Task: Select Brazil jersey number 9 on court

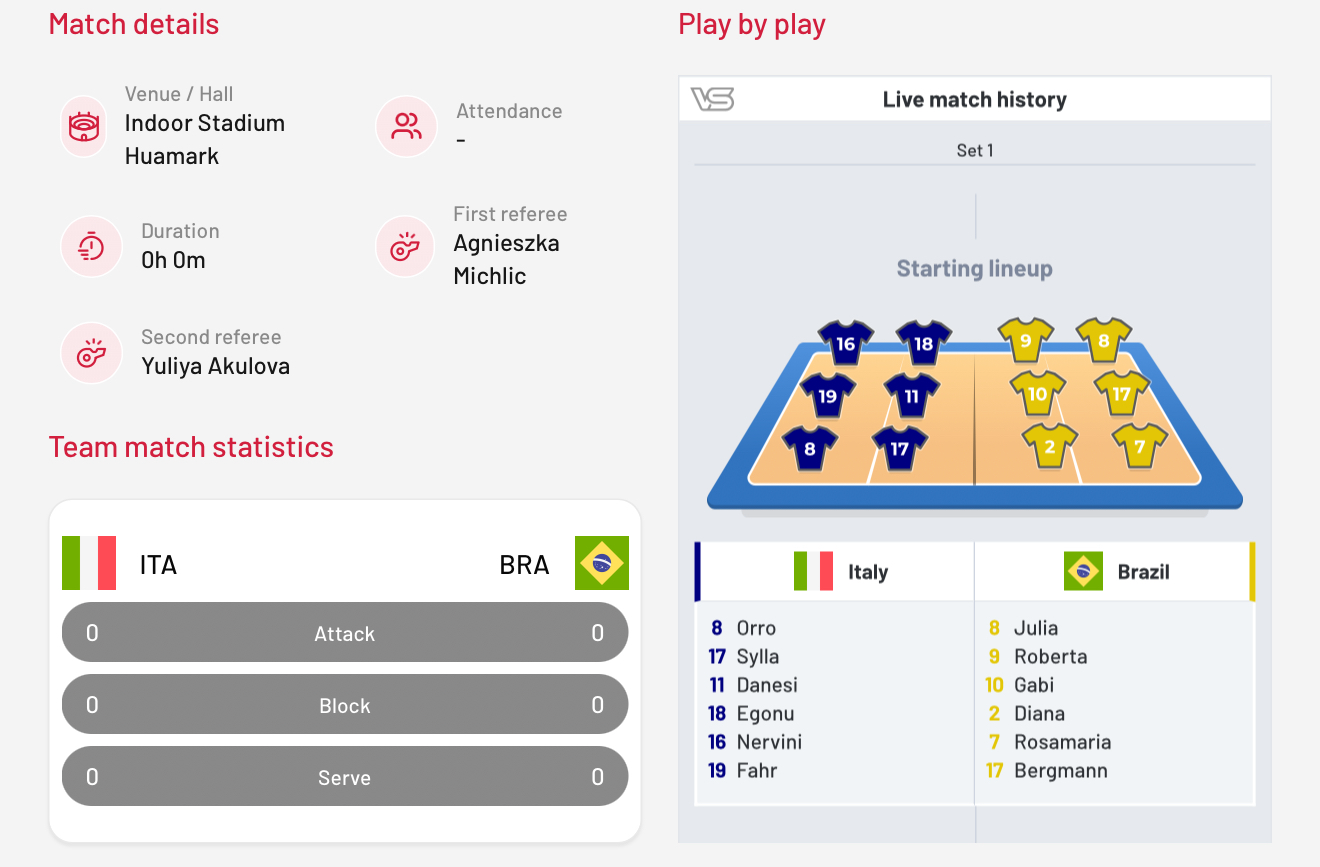Action: click(1026, 340)
